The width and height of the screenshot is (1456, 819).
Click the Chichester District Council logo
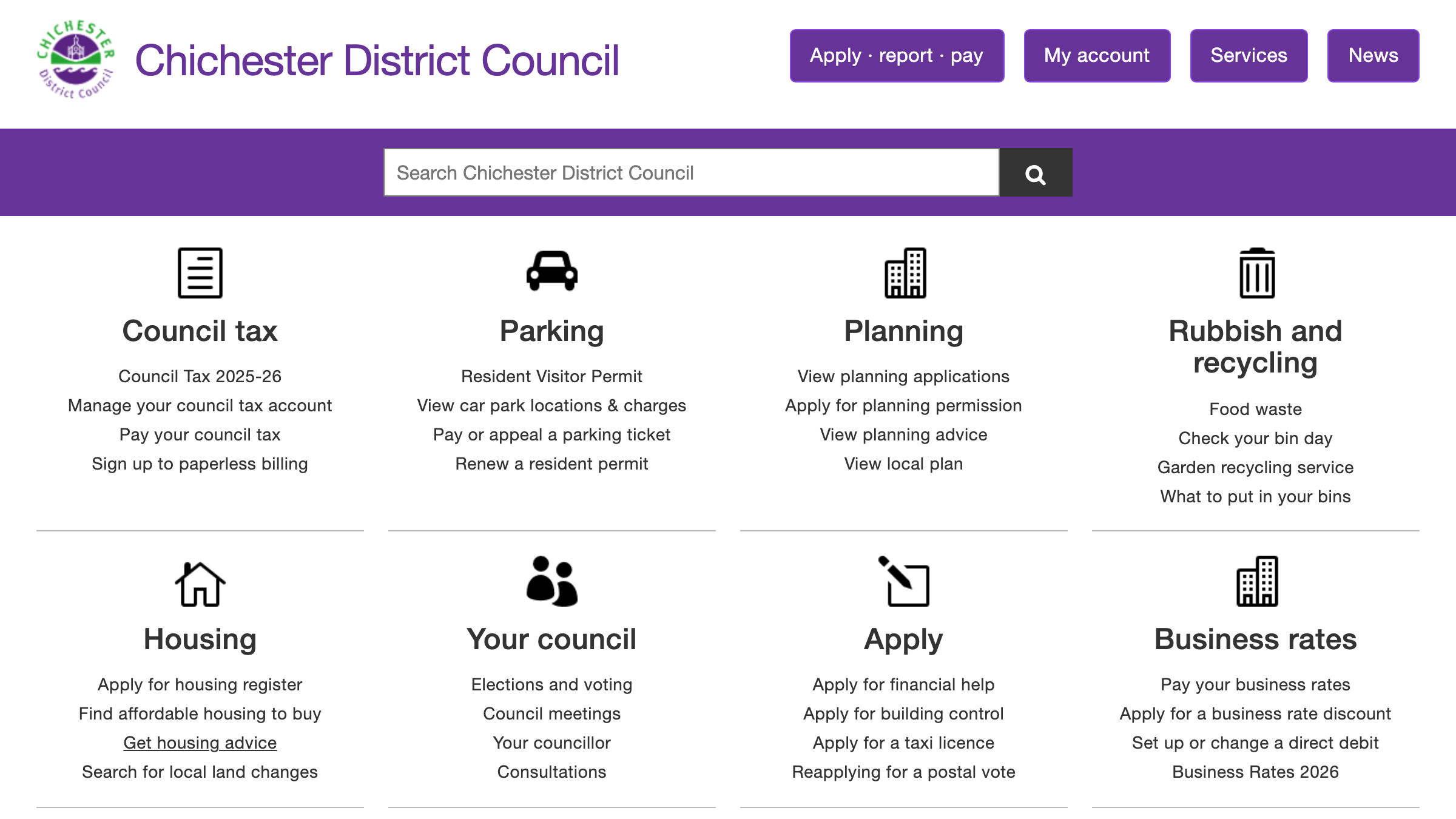point(75,59)
